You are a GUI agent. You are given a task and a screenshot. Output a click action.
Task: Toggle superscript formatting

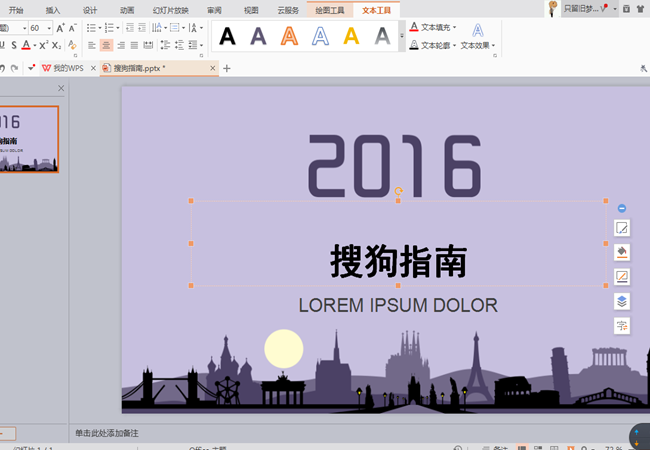44,45
